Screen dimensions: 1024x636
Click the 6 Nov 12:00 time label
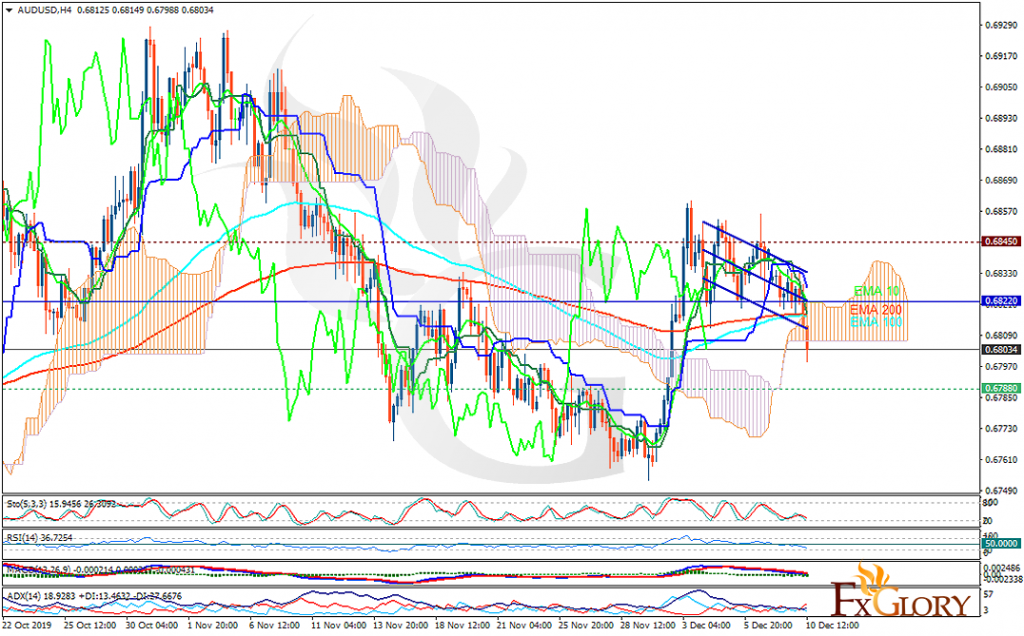tap(275, 625)
